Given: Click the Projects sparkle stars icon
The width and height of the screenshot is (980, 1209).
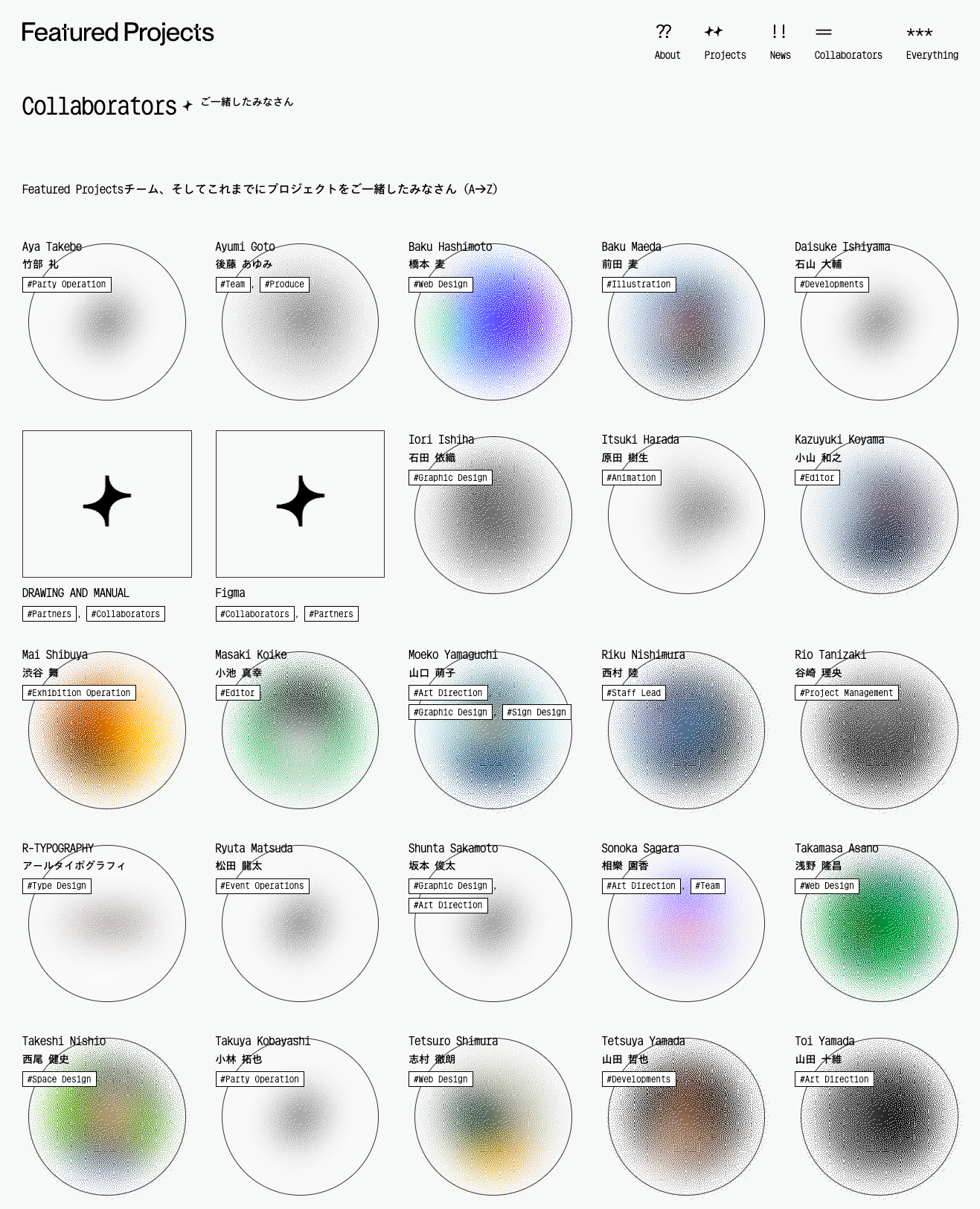Looking at the screenshot, I should tap(714, 31).
